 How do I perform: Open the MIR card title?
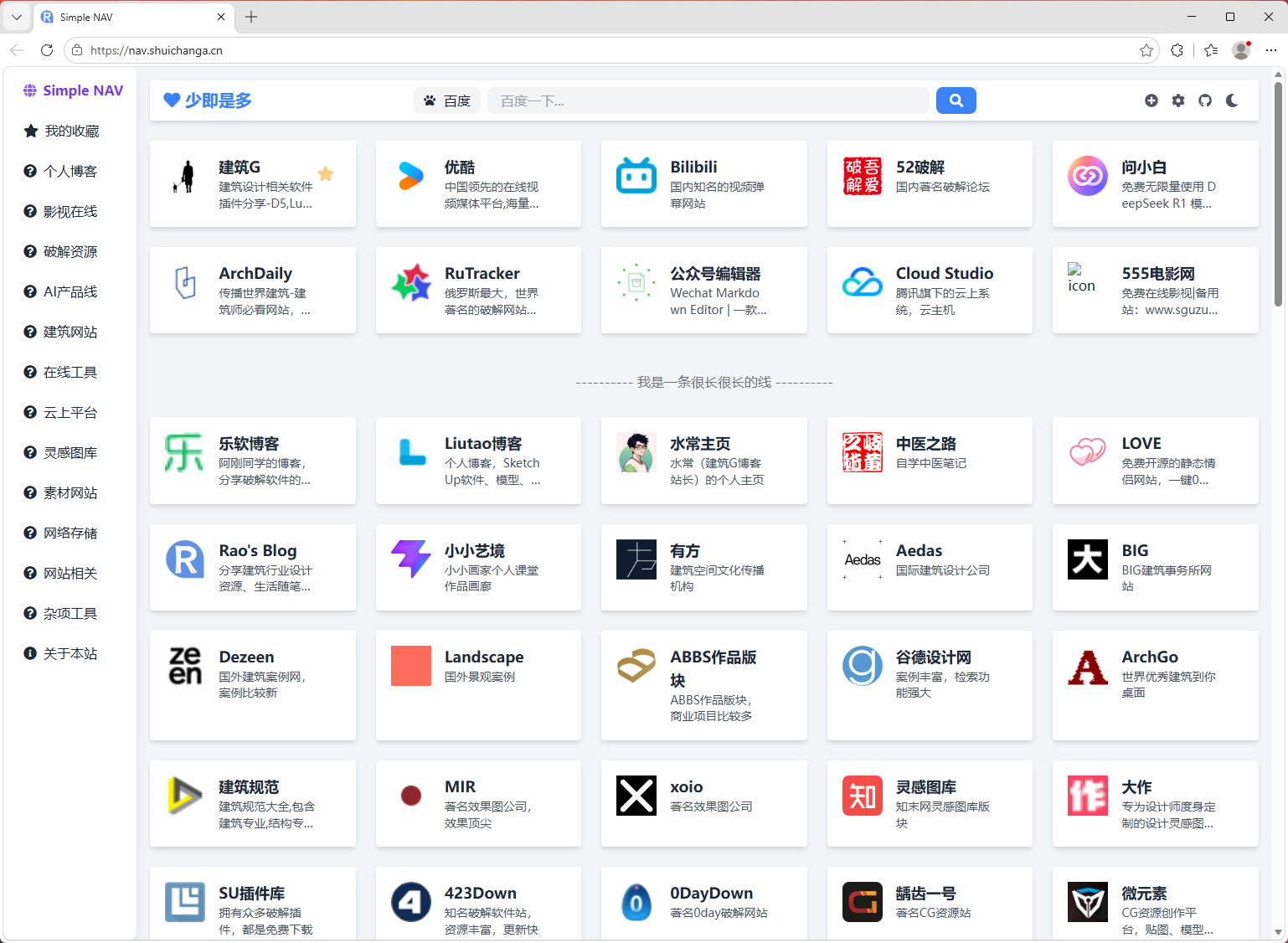pos(460,787)
